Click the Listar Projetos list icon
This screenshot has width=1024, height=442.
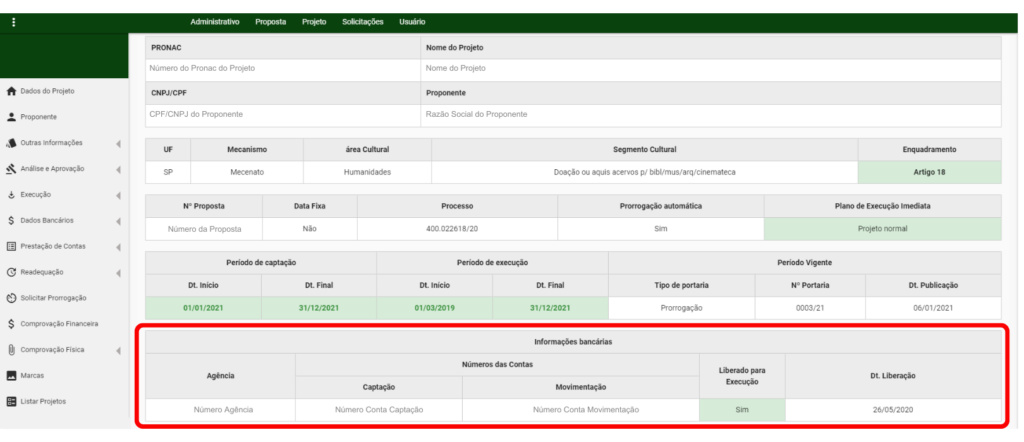coord(11,402)
